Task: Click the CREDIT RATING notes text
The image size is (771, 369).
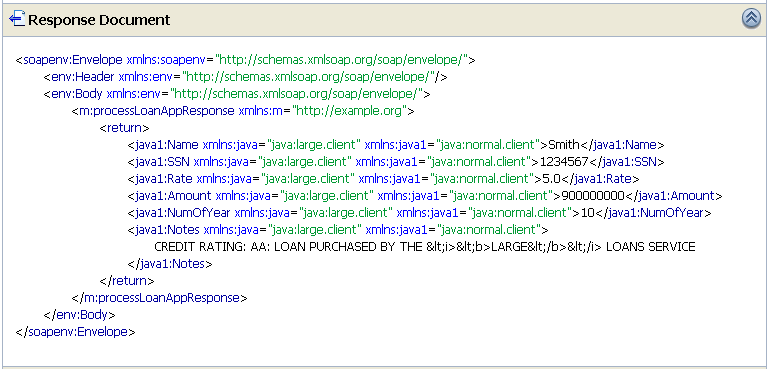Action: tap(425, 247)
